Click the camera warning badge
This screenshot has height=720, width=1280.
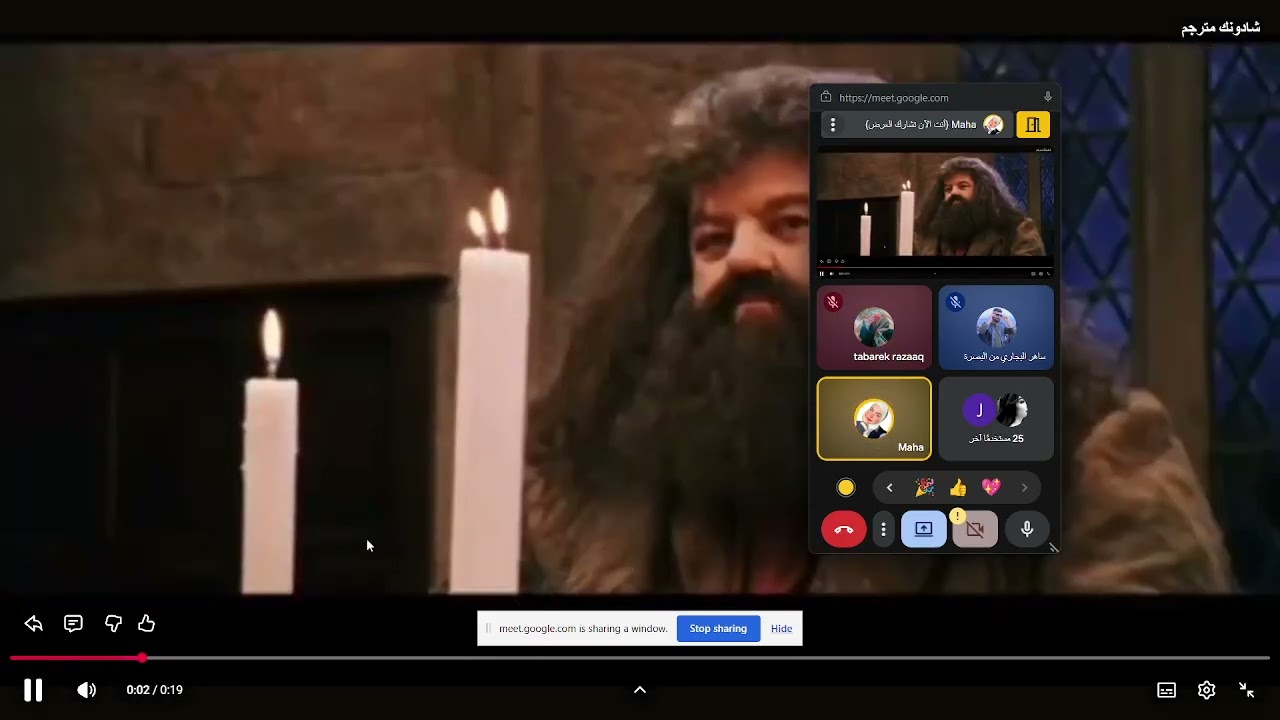[957, 516]
